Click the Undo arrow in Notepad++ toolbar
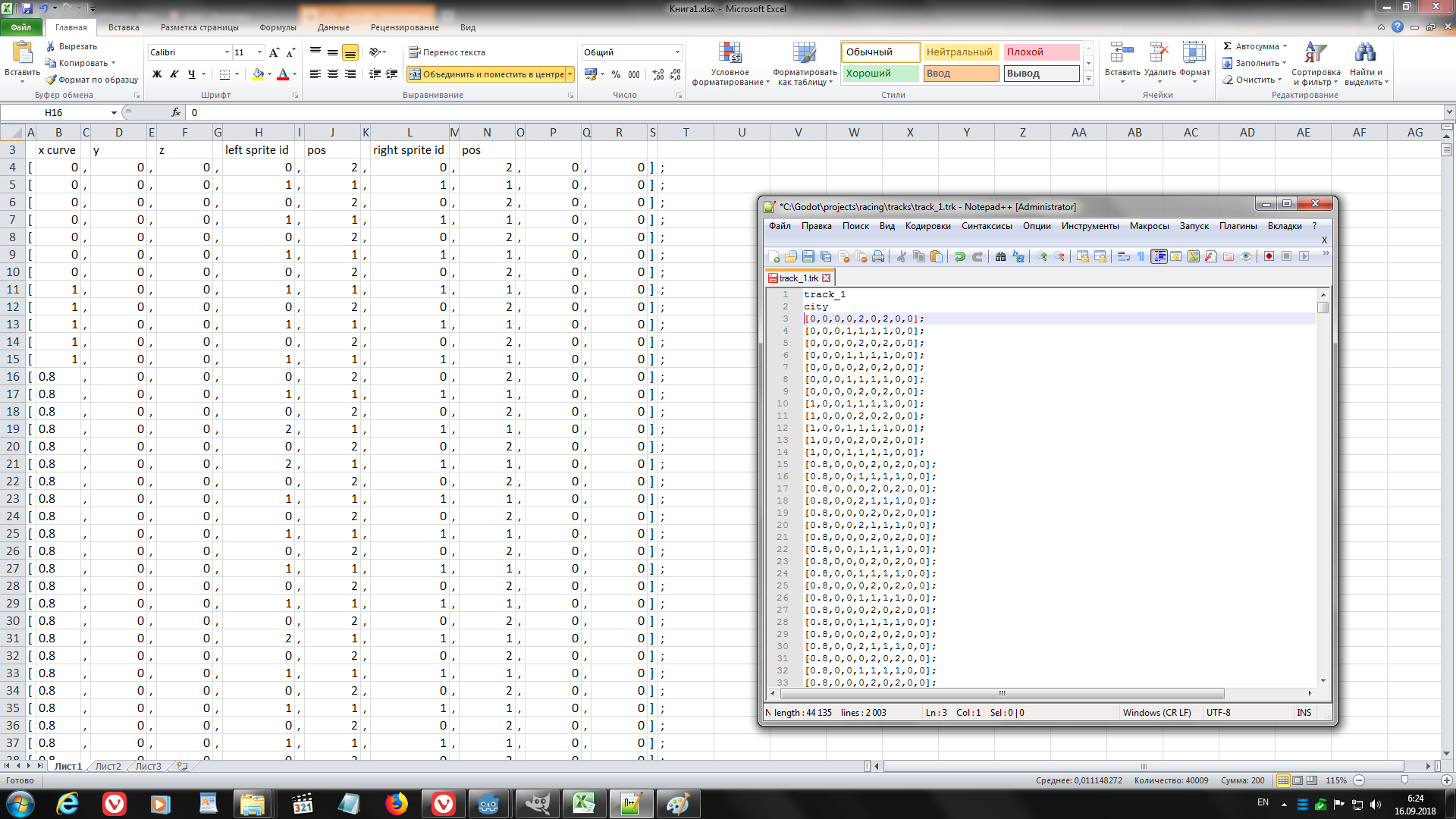The image size is (1456, 819). (960, 257)
